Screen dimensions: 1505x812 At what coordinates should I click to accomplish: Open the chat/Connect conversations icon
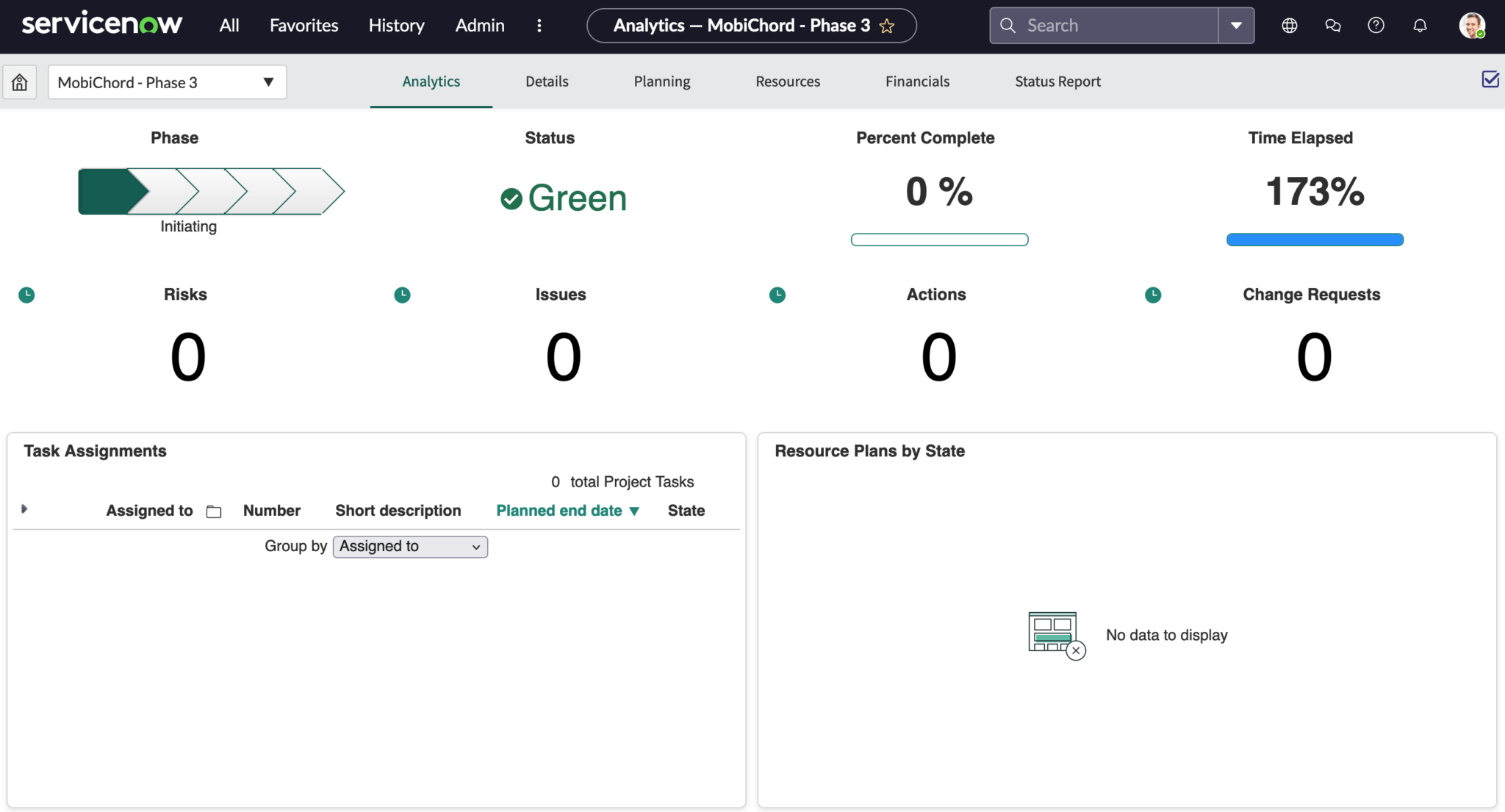1332,25
